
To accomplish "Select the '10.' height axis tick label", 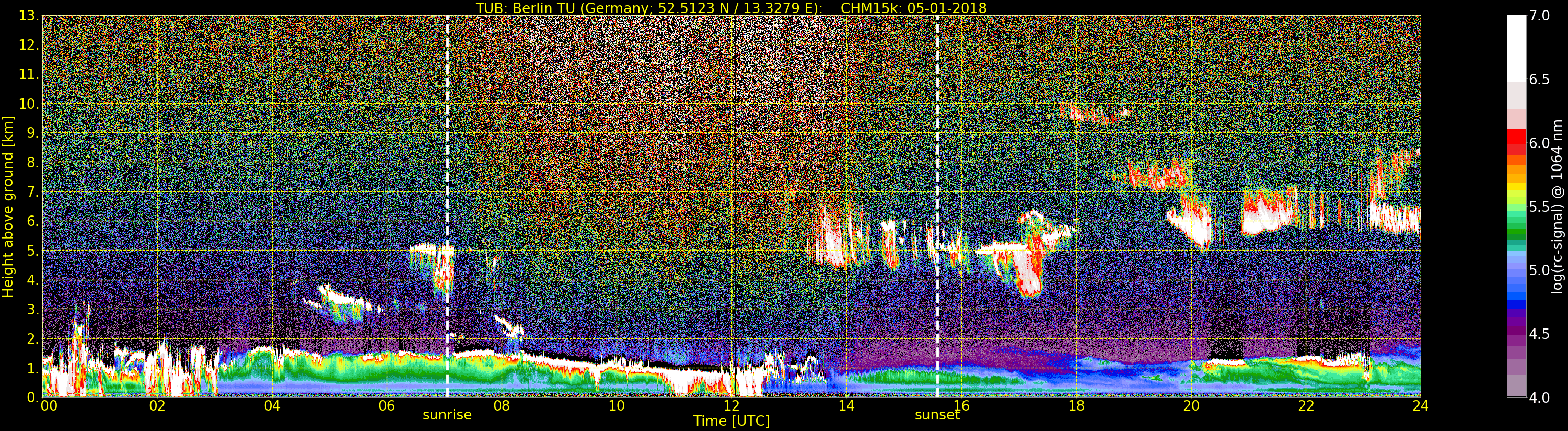I will 29,104.
